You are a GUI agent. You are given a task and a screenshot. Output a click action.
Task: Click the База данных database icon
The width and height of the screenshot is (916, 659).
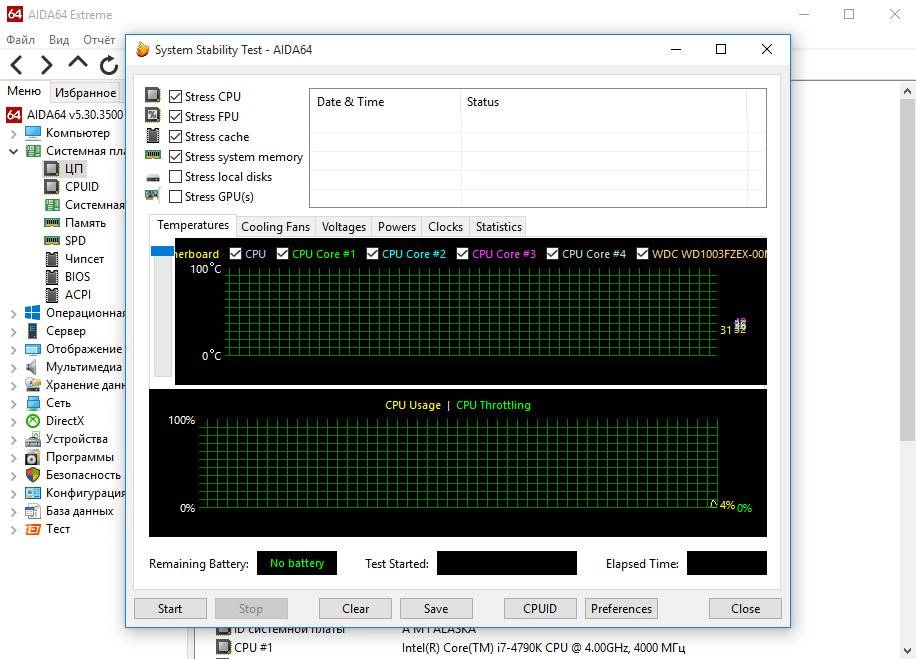pyautogui.click(x=33, y=511)
